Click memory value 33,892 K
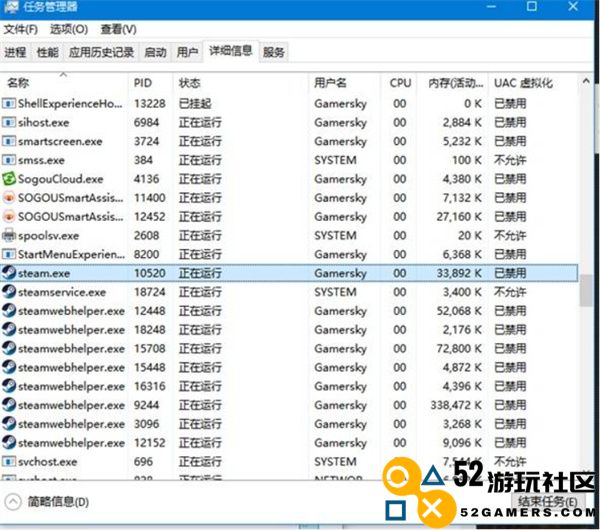Screen dimensions: 600x530 coord(459,273)
